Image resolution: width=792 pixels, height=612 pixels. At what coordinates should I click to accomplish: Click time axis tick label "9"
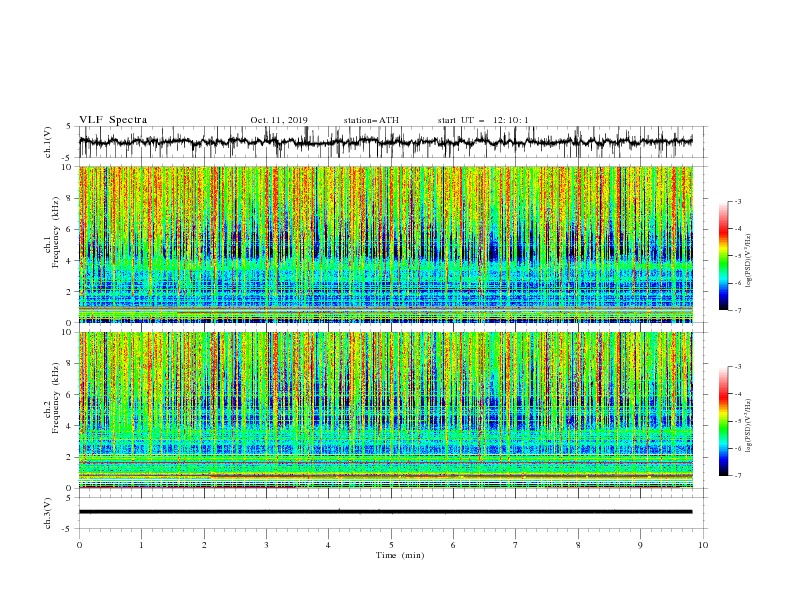[x=640, y=545]
